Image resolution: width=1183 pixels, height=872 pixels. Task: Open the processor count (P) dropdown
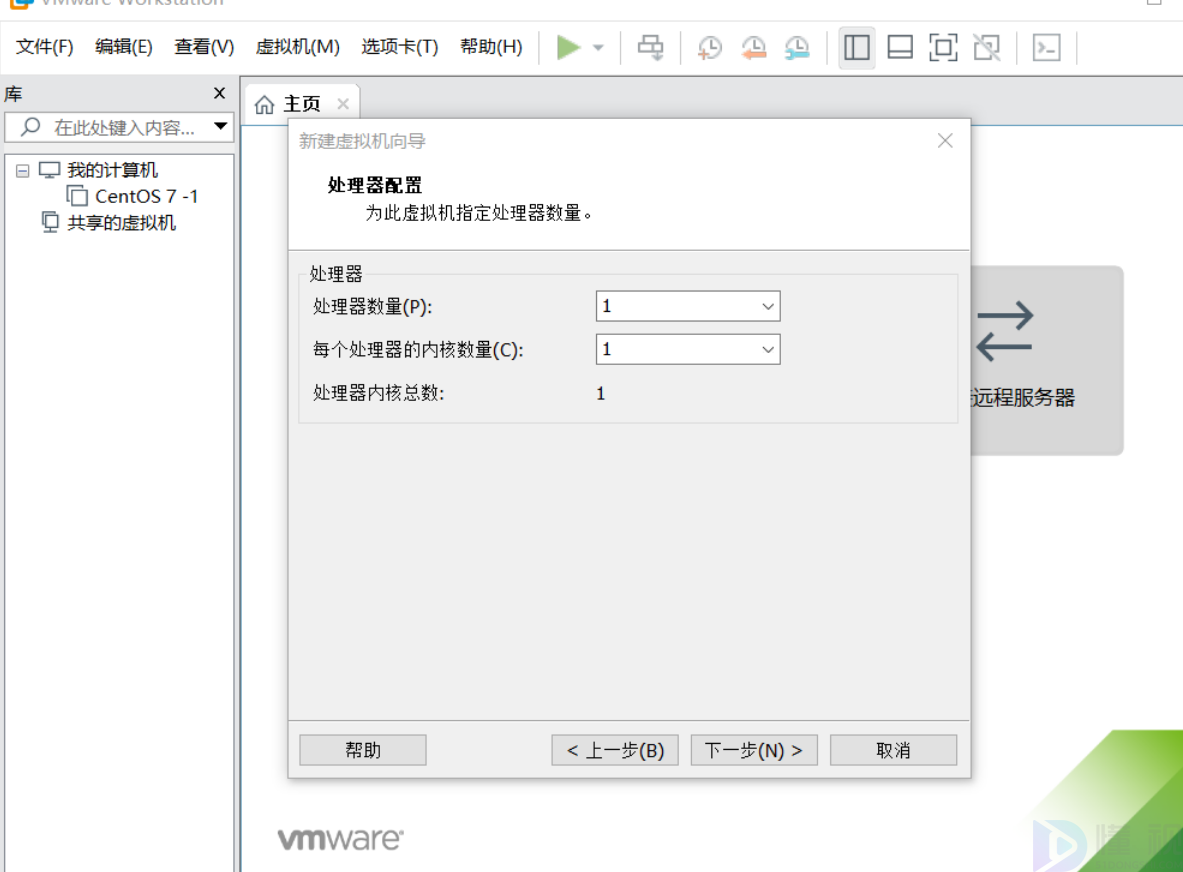pyautogui.click(x=687, y=307)
